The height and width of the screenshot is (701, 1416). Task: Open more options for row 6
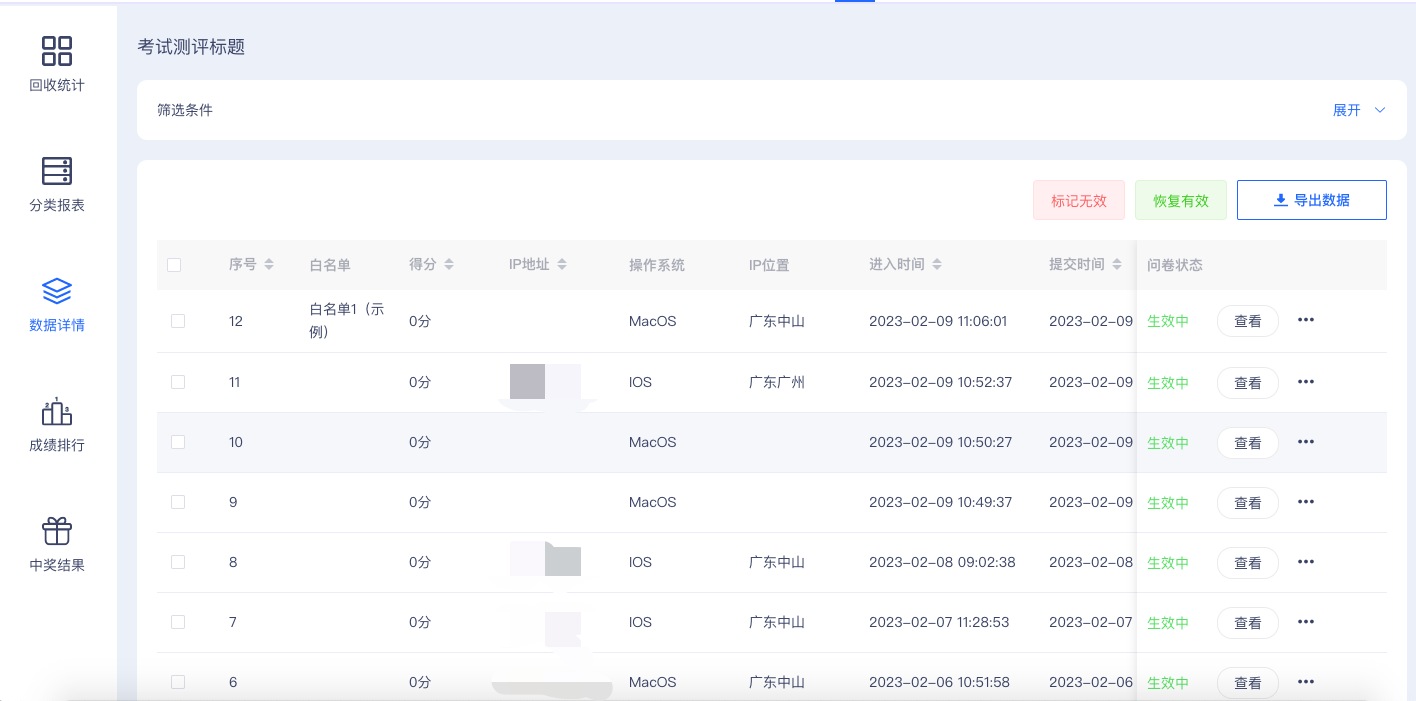click(x=1306, y=682)
